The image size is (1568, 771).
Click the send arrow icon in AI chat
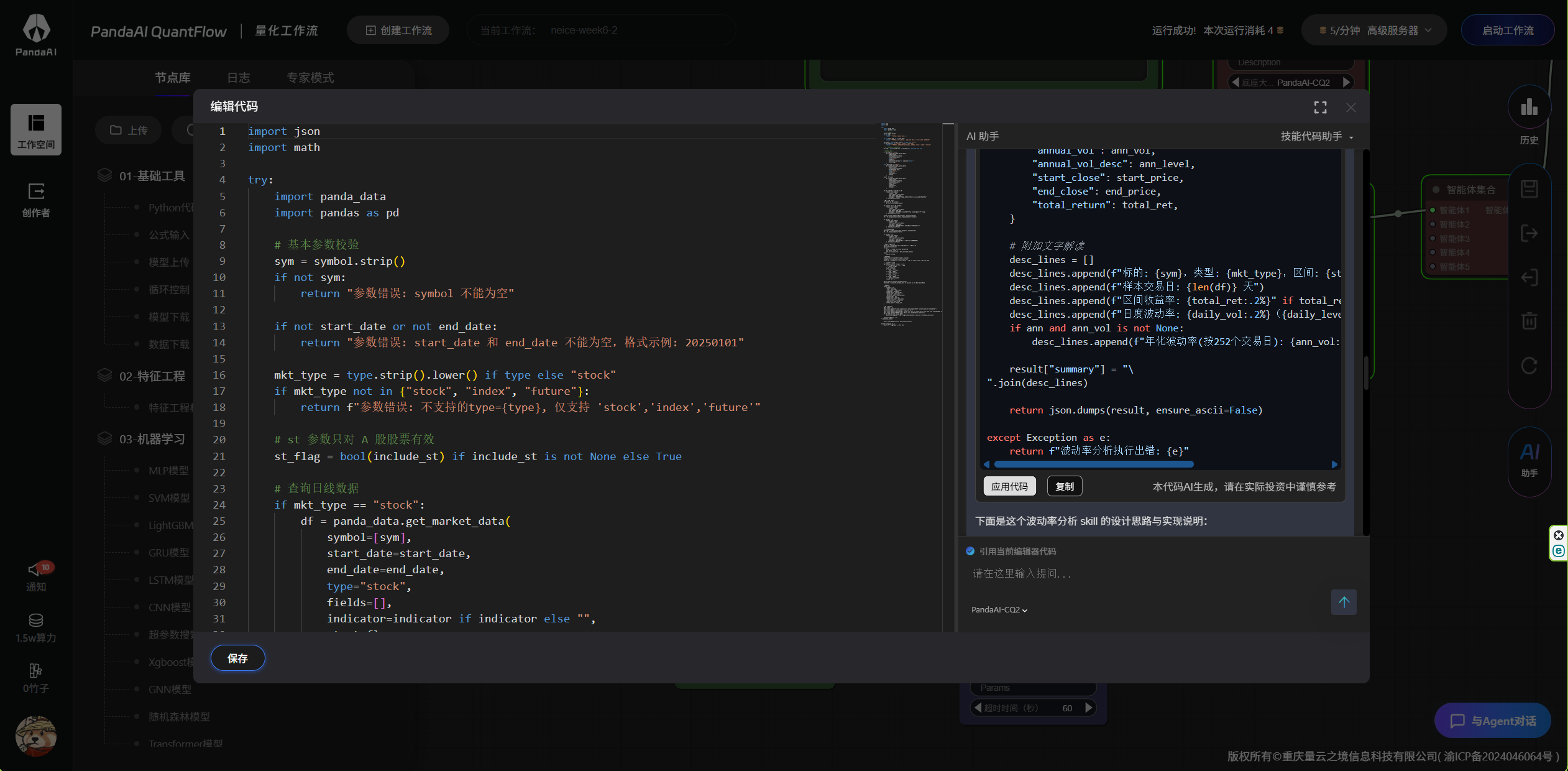[1344, 602]
